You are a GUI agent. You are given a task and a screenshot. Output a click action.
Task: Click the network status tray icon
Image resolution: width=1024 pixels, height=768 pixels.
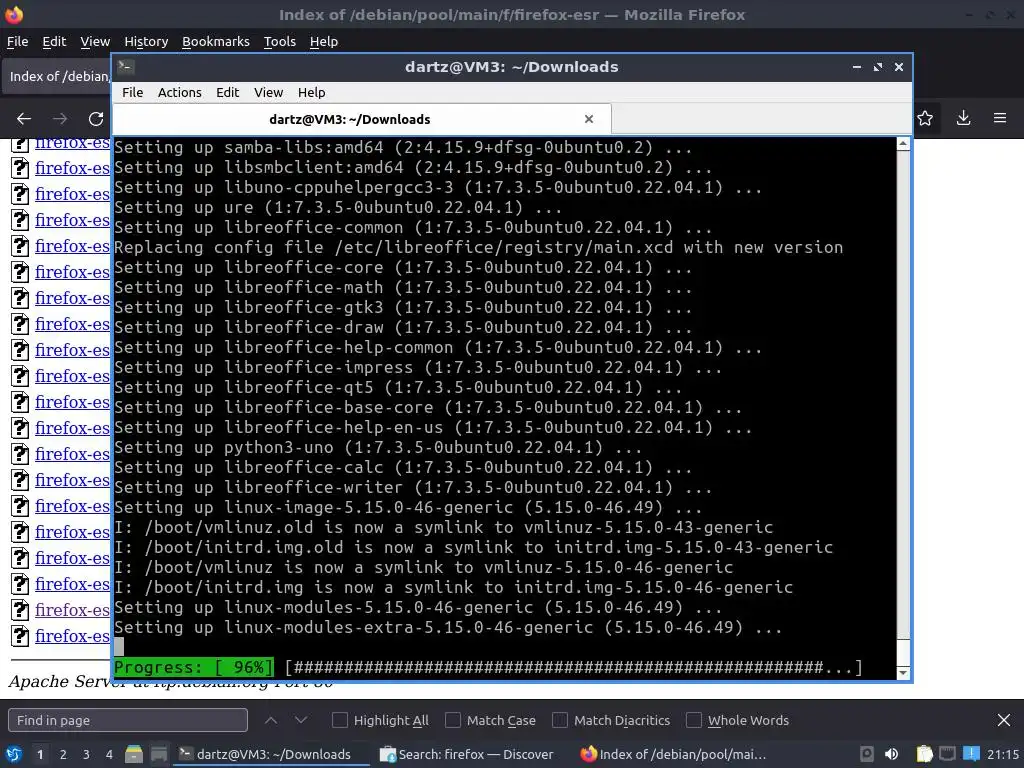947,754
